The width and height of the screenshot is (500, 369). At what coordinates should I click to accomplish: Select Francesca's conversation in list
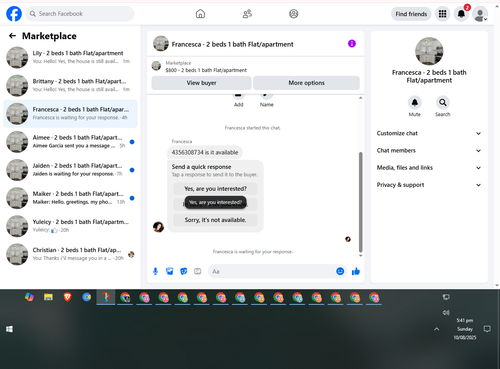tap(70, 114)
